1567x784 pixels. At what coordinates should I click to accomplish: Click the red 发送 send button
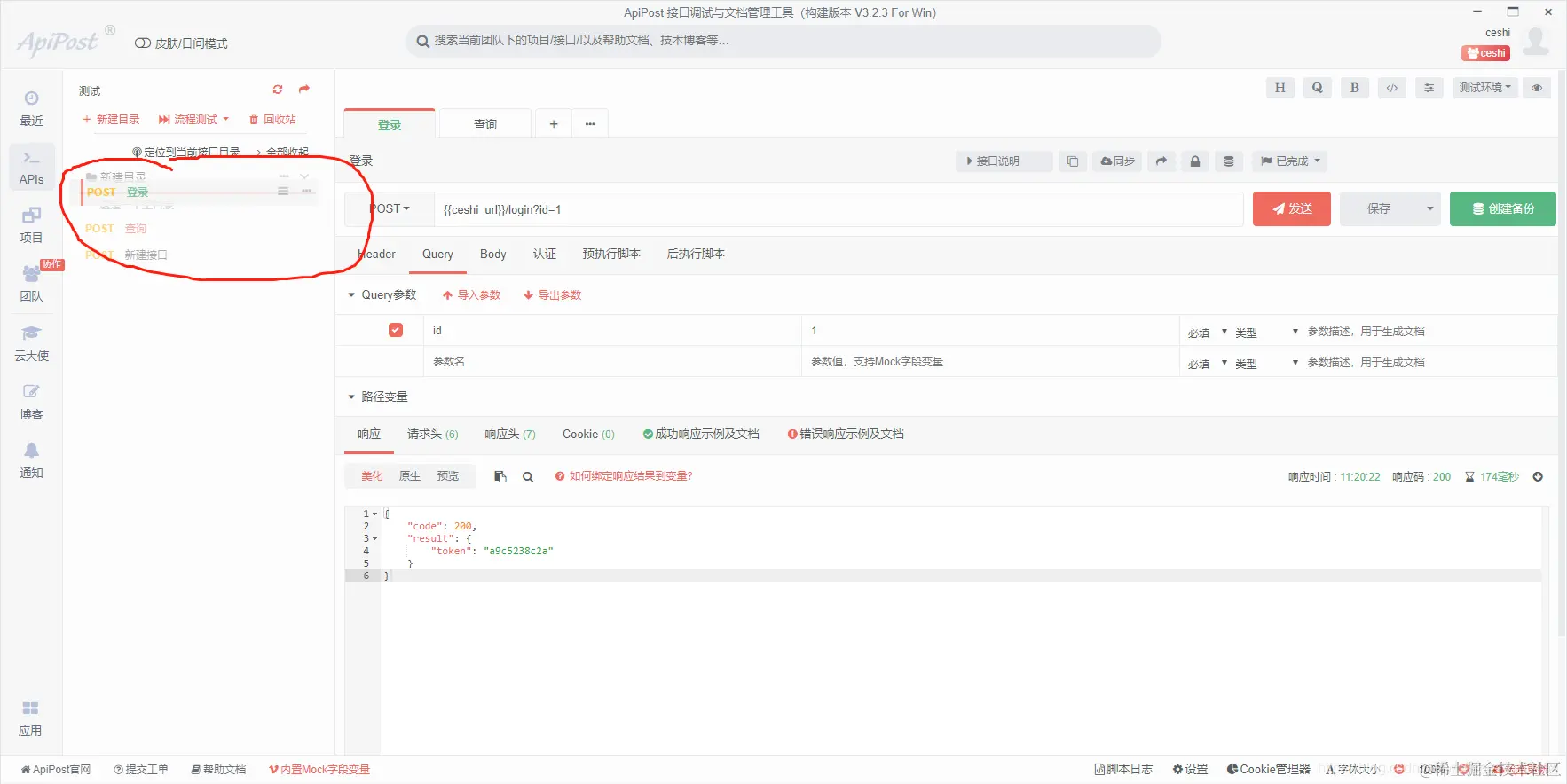coord(1292,209)
